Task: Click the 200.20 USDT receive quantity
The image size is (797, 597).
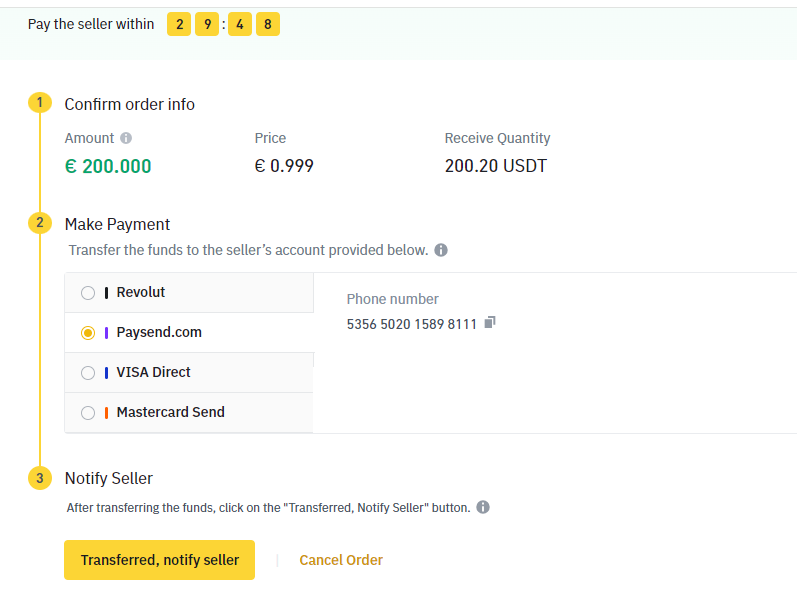Action: click(x=496, y=166)
